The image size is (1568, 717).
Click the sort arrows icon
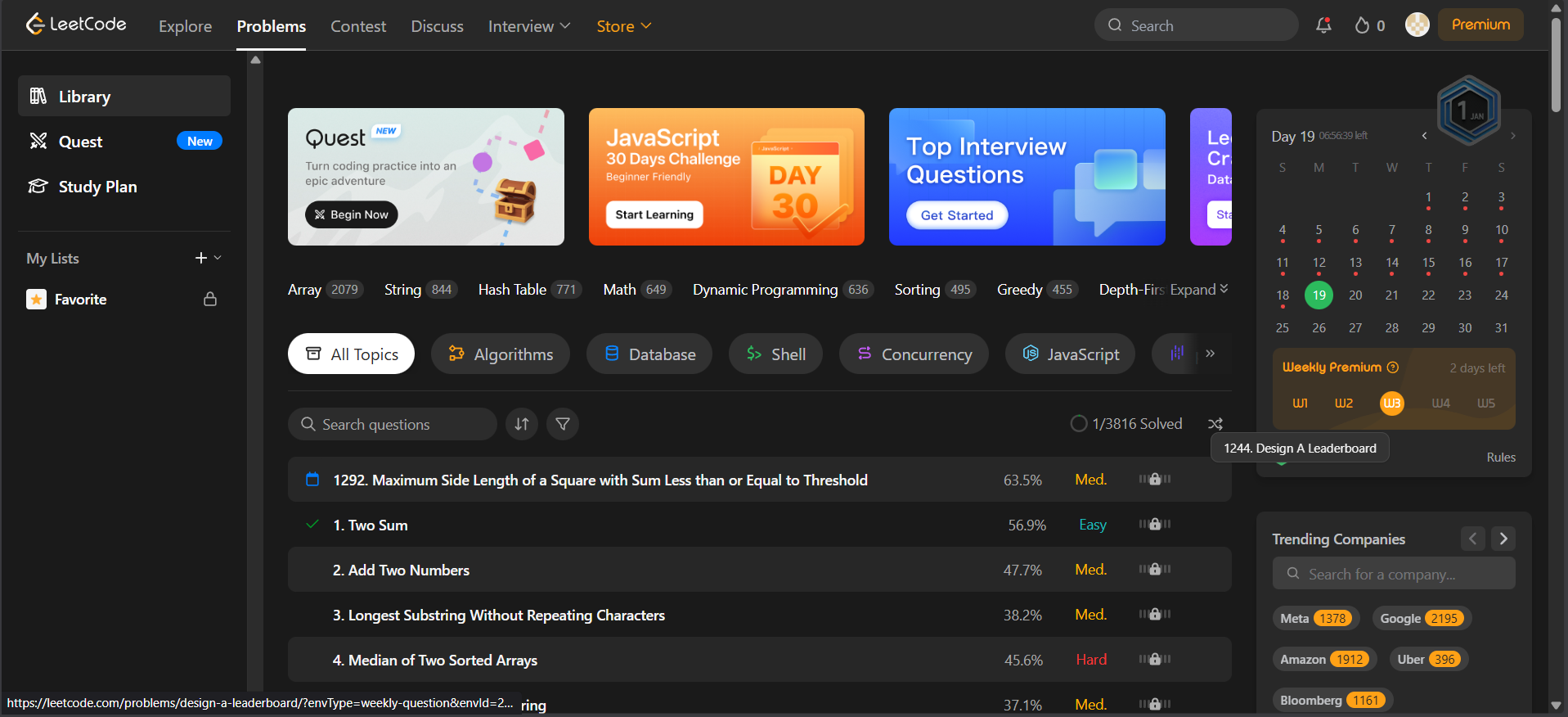tap(522, 424)
